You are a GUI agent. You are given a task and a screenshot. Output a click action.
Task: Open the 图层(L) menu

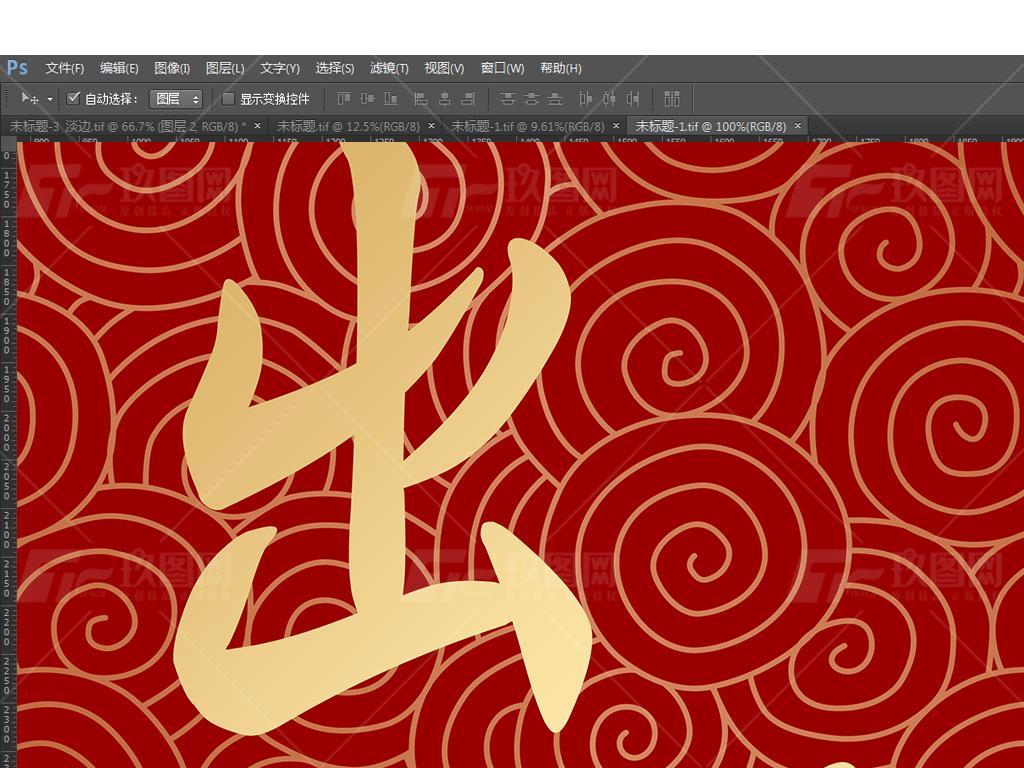click(225, 68)
